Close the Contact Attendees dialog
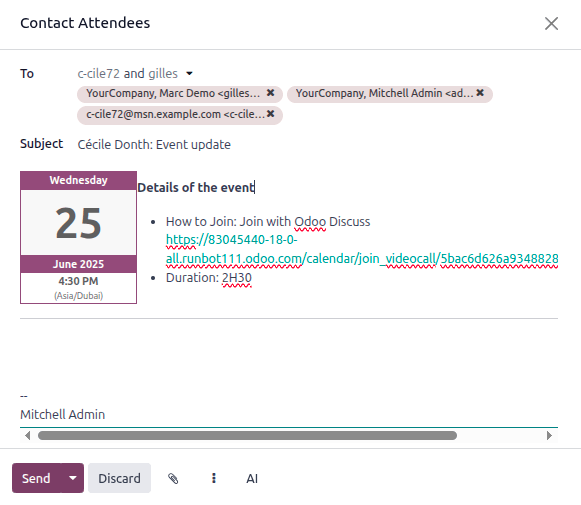This screenshot has width=581, height=505. click(551, 23)
